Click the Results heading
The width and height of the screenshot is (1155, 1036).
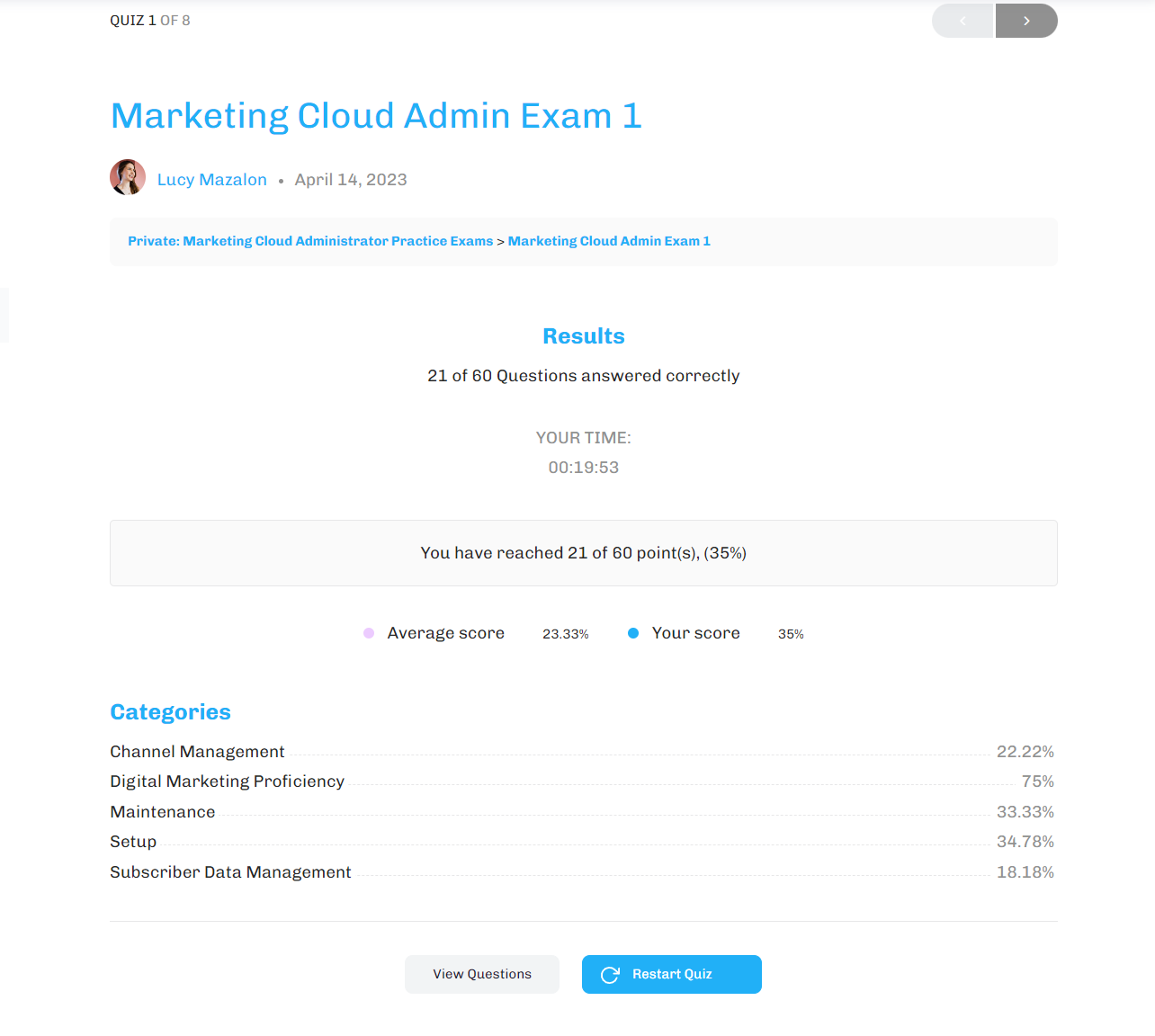tap(584, 336)
